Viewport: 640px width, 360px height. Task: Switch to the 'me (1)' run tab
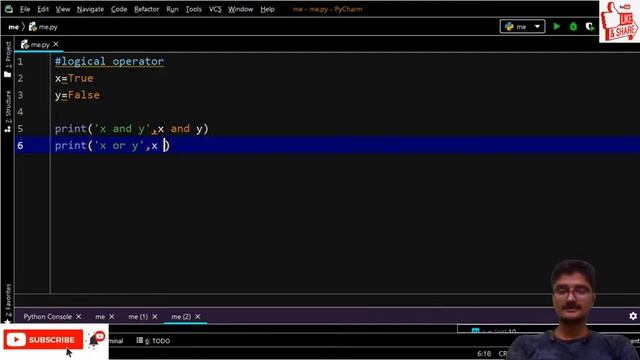(138, 317)
